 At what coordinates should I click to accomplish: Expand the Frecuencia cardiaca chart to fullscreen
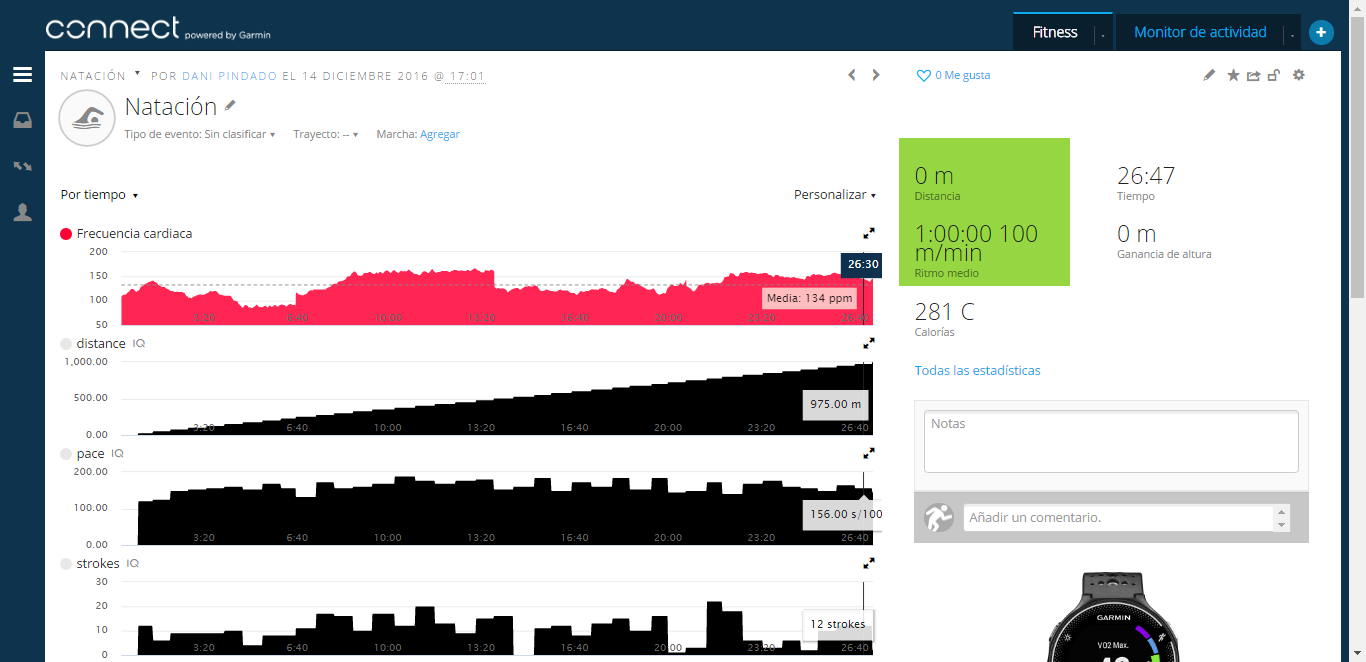pos(869,233)
